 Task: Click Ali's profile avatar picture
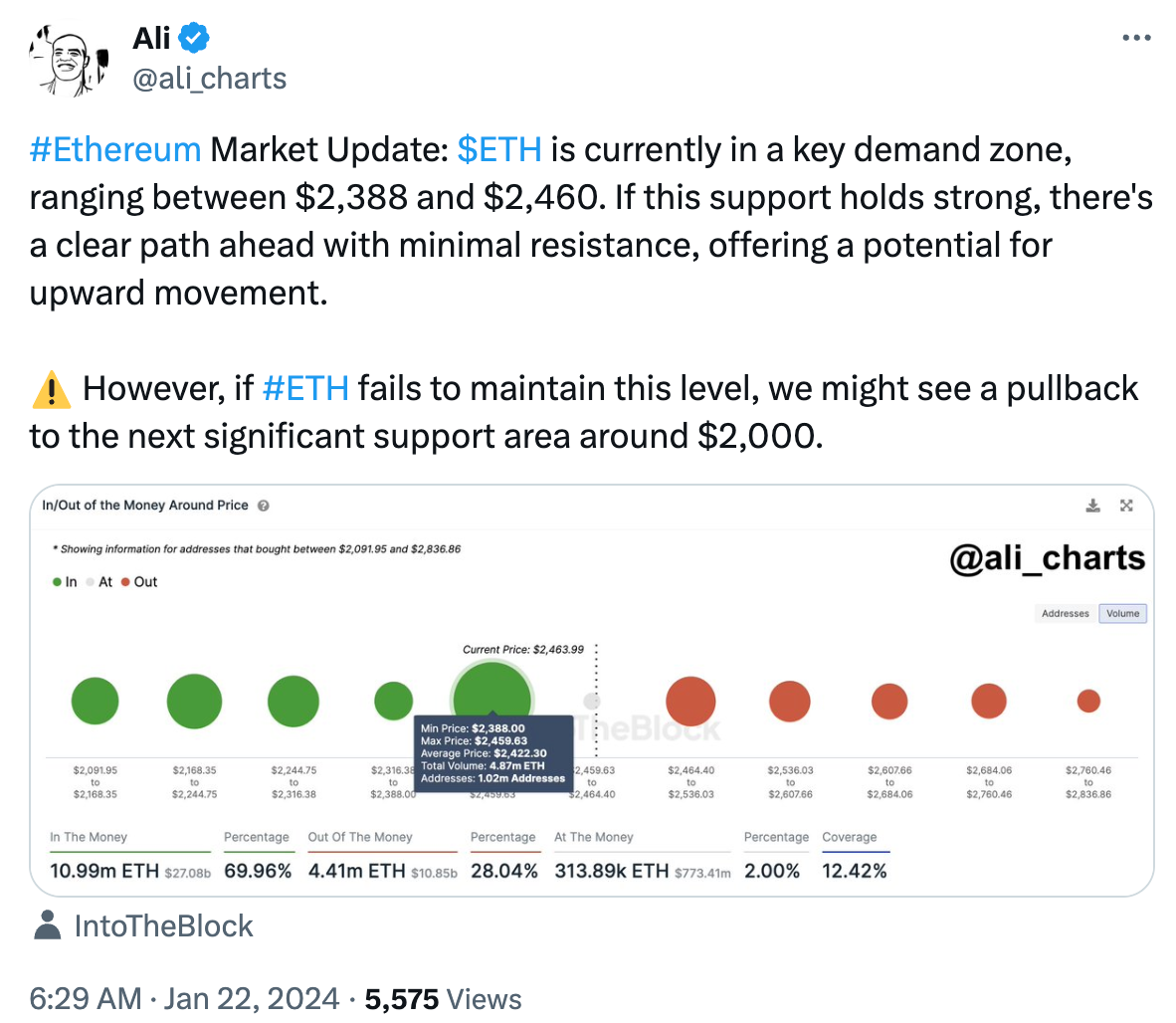coord(66,61)
